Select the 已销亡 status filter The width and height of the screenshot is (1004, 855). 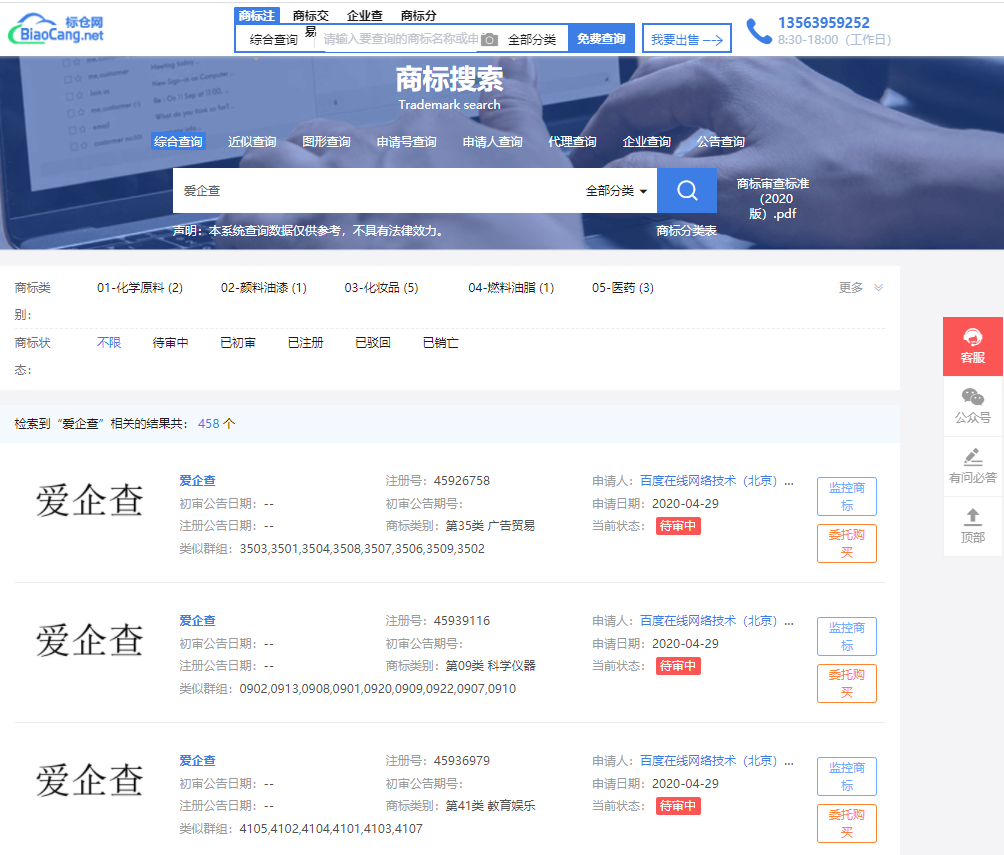point(441,343)
